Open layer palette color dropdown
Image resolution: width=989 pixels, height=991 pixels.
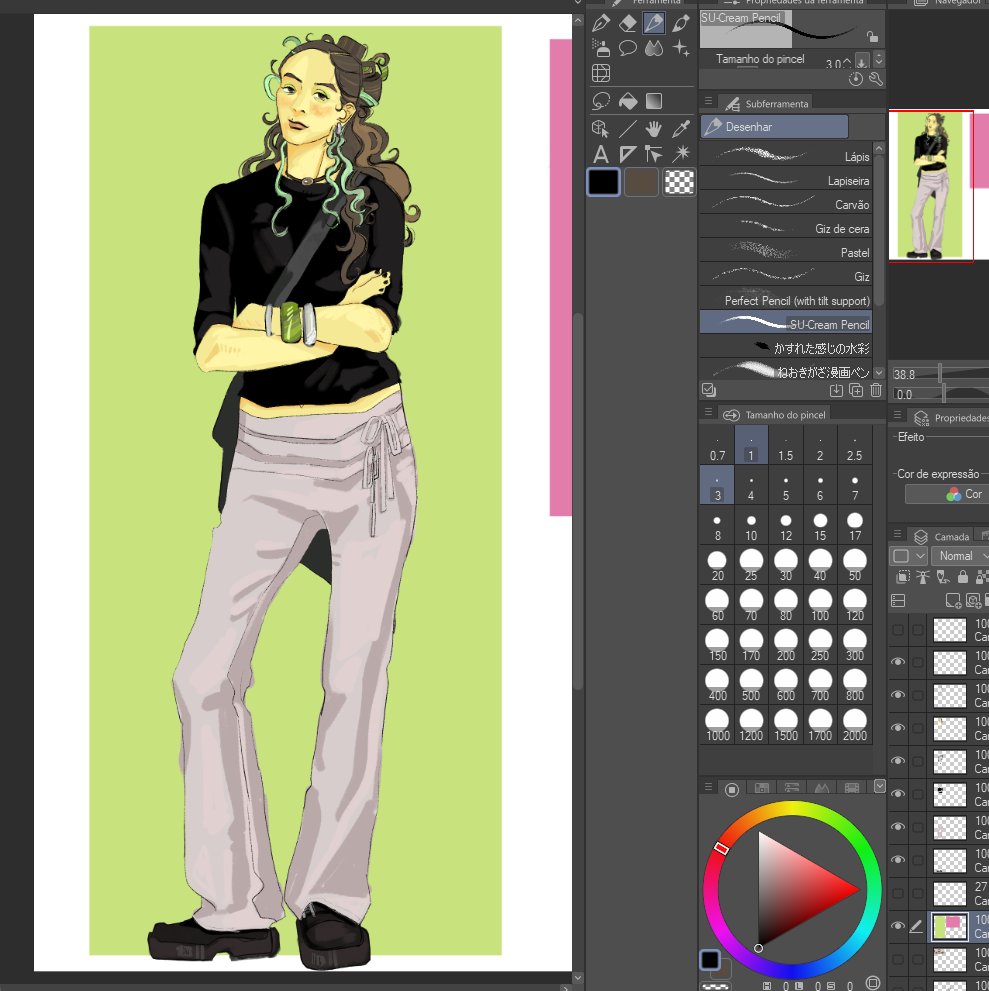tap(909, 556)
